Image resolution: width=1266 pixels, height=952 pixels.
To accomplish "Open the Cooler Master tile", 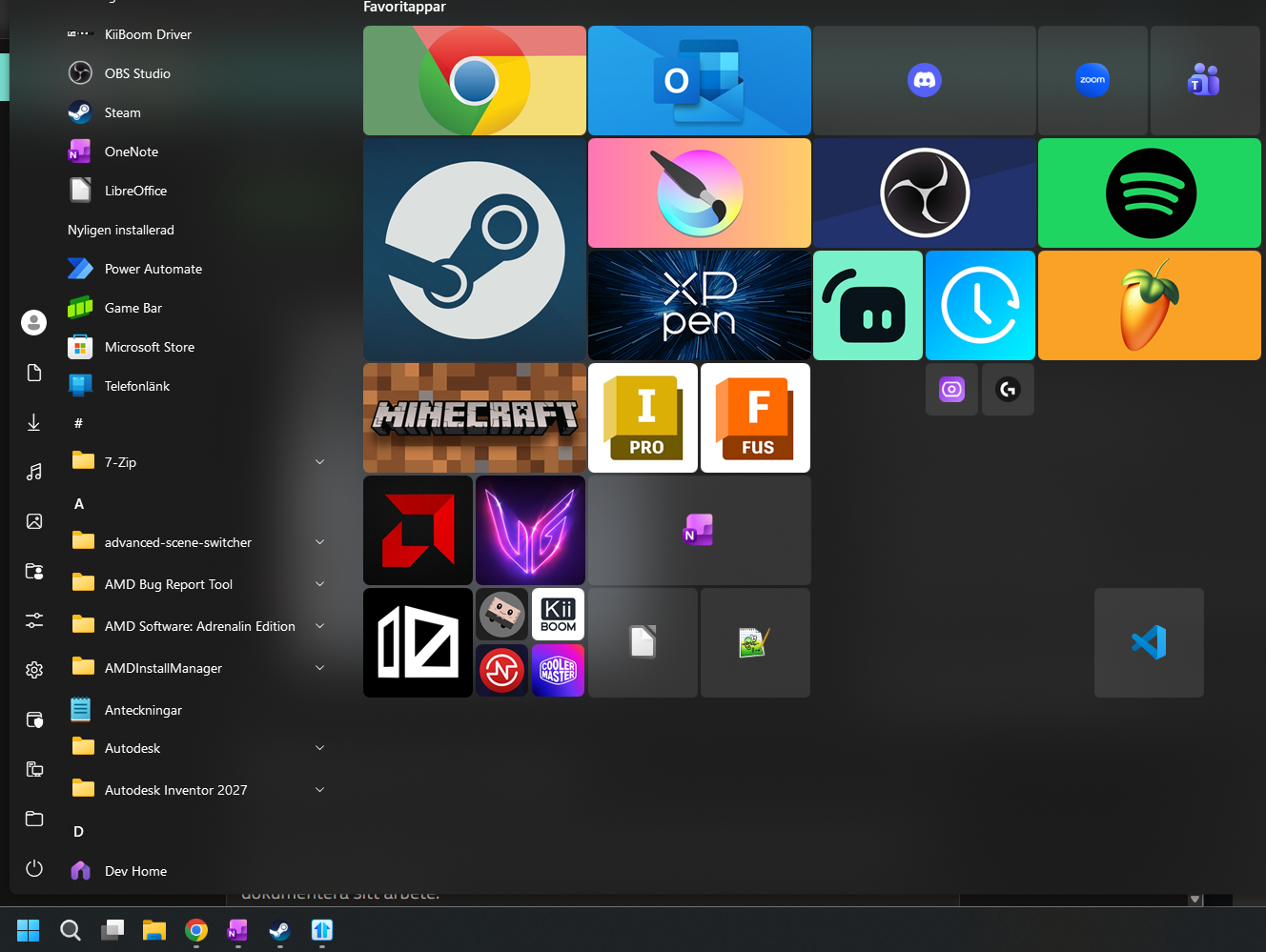I will click(558, 670).
